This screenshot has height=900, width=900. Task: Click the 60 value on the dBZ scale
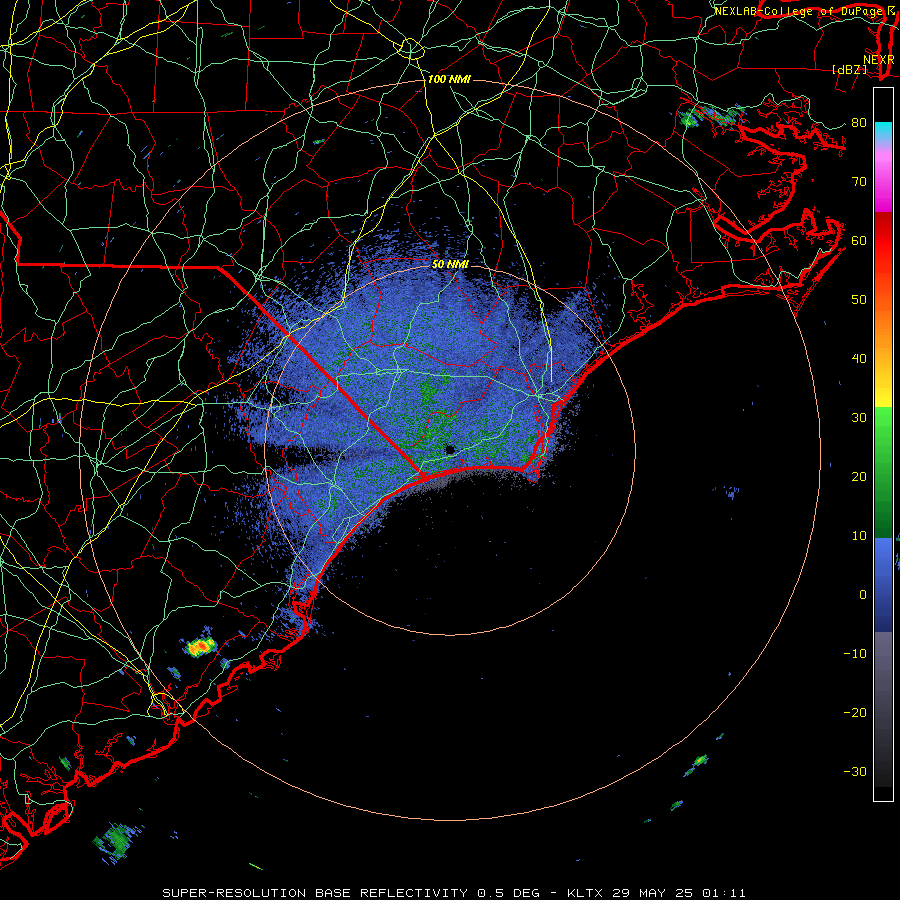(x=859, y=240)
